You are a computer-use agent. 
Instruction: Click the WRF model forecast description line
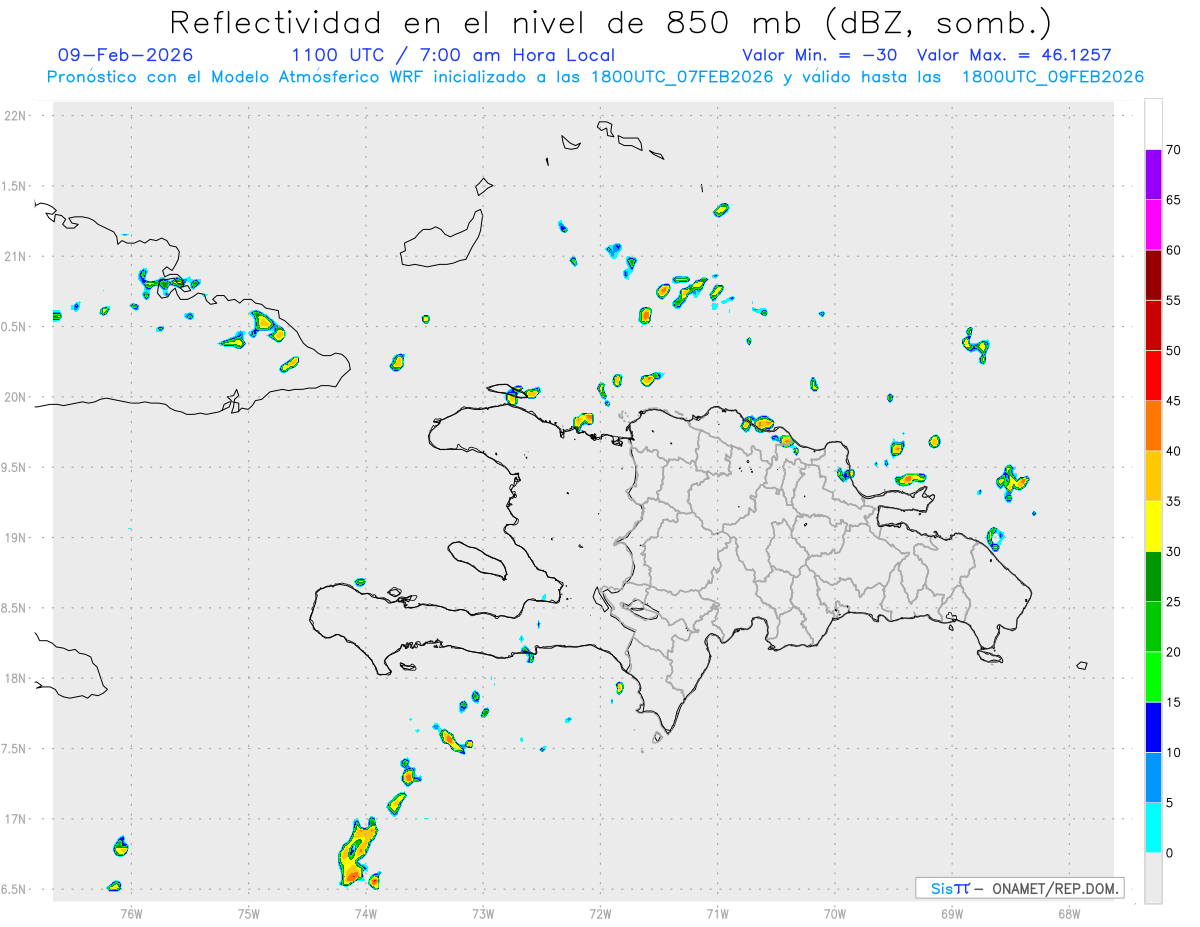point(596,77)
